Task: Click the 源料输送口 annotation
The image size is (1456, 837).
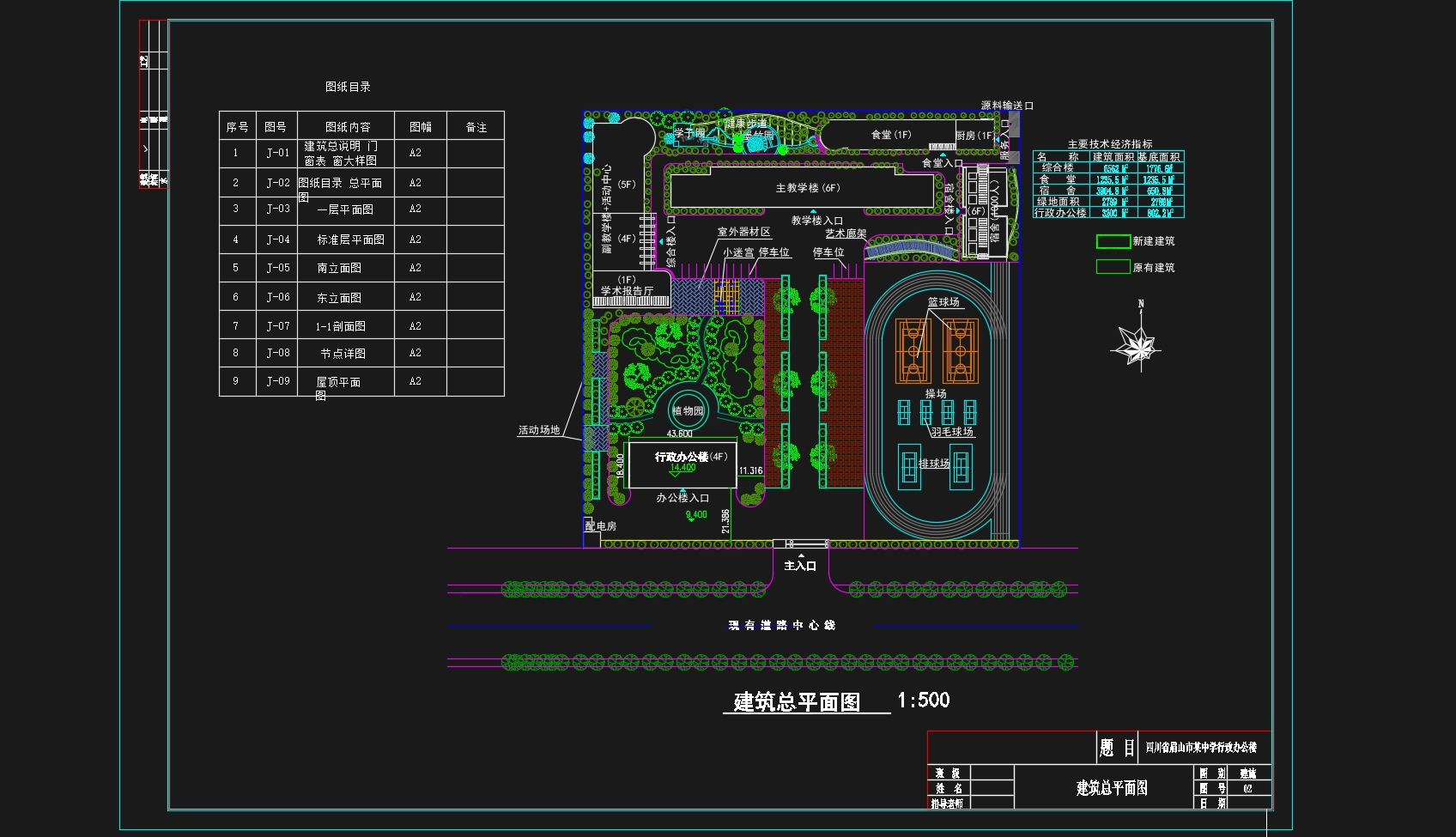Action: [1007, 106]
